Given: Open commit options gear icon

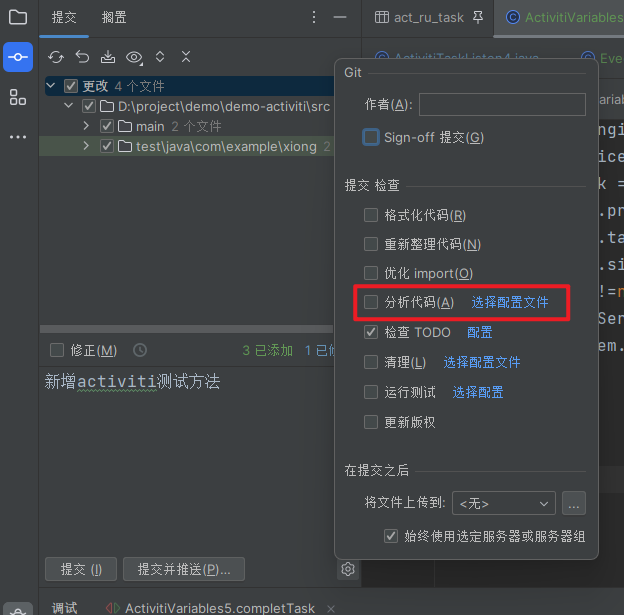Looking at the screenshot, I should click(348, 569).
